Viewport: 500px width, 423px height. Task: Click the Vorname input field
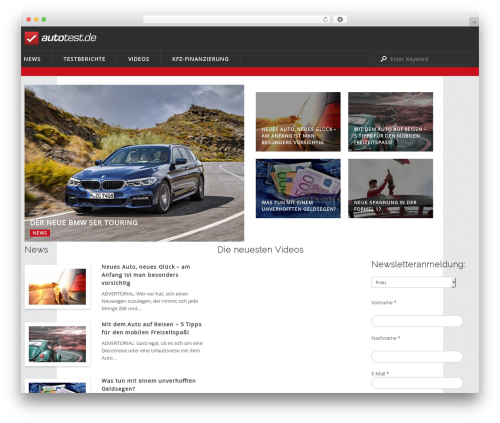pyautogui.click(x=417, y=321)
